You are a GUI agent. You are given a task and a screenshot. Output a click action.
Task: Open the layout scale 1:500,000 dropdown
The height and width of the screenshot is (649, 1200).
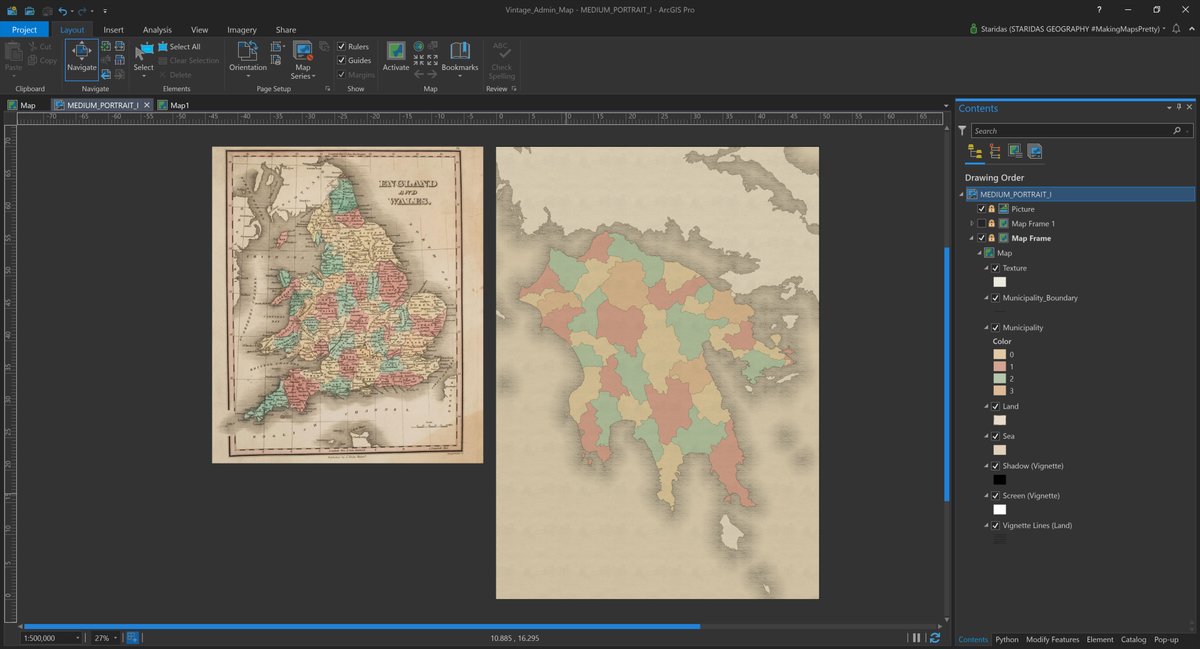pos(77,638)
